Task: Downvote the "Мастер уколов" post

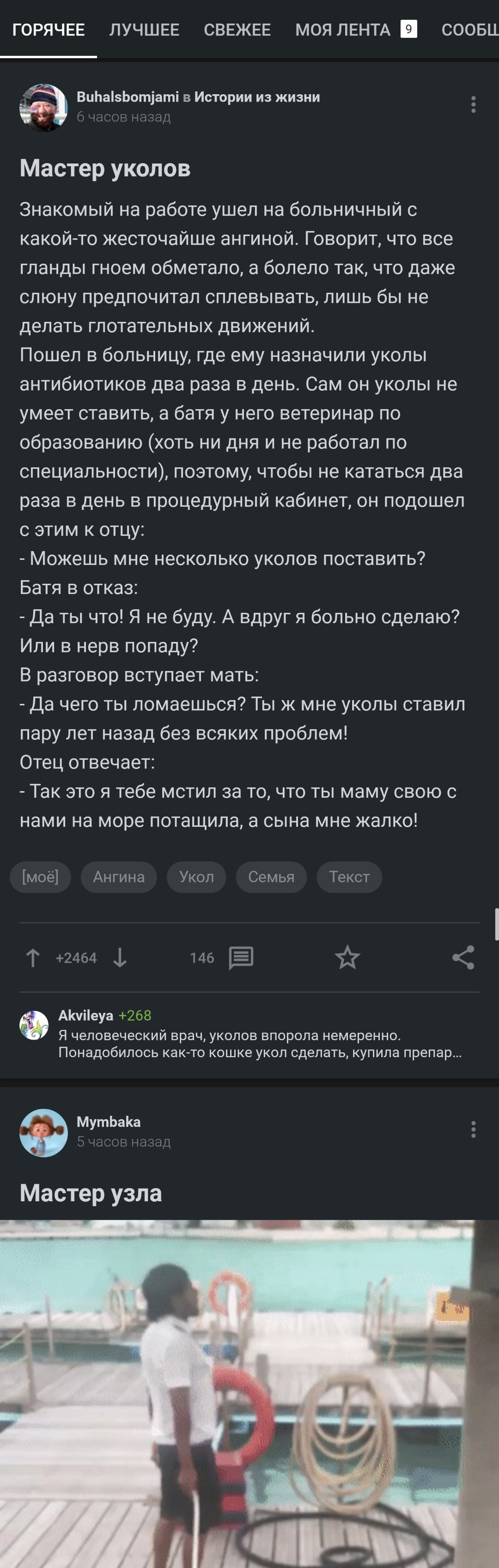Action: click(120, 958)
